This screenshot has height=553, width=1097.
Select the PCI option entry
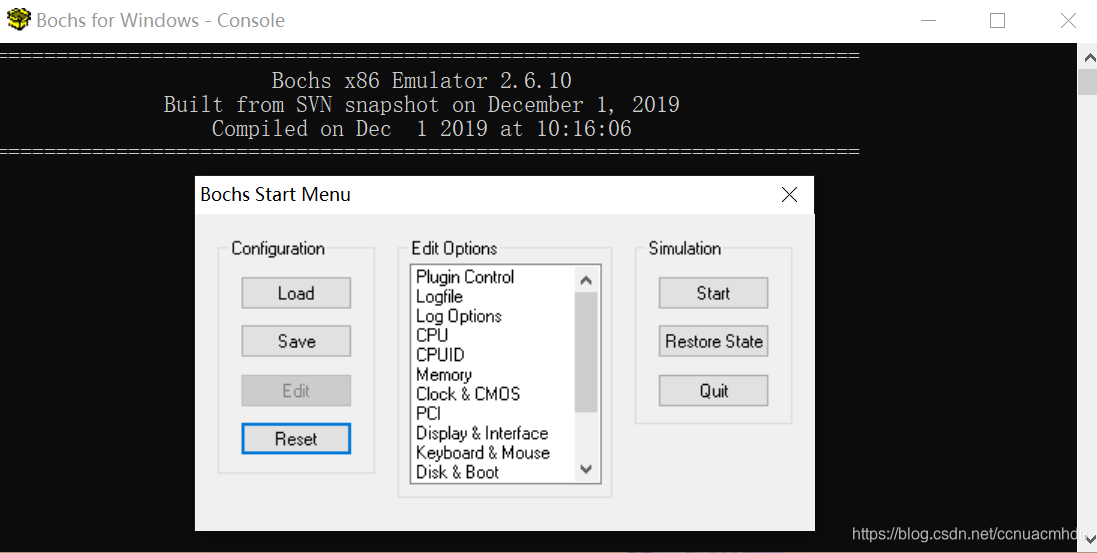[428, 414]
